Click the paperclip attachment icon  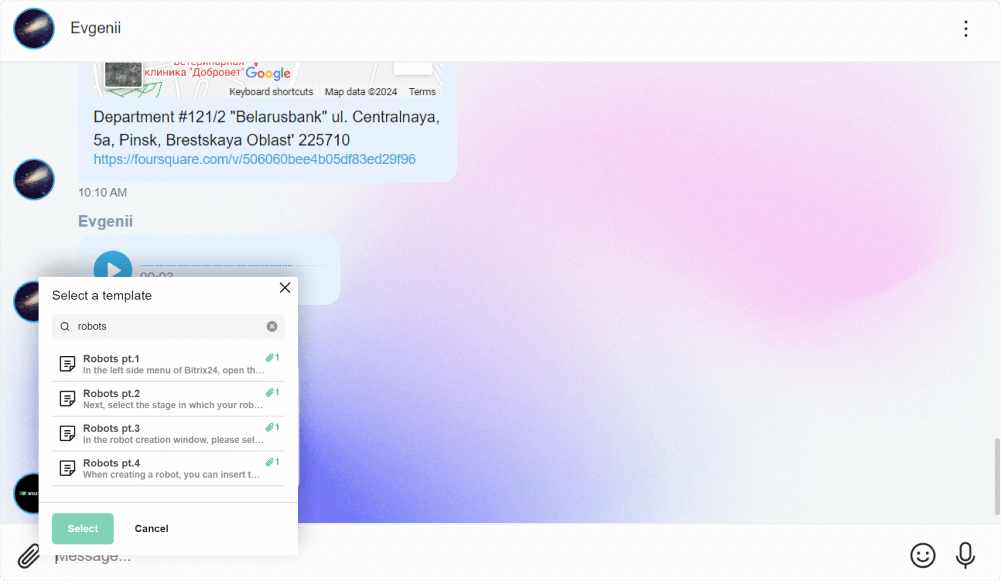(29, 556)
